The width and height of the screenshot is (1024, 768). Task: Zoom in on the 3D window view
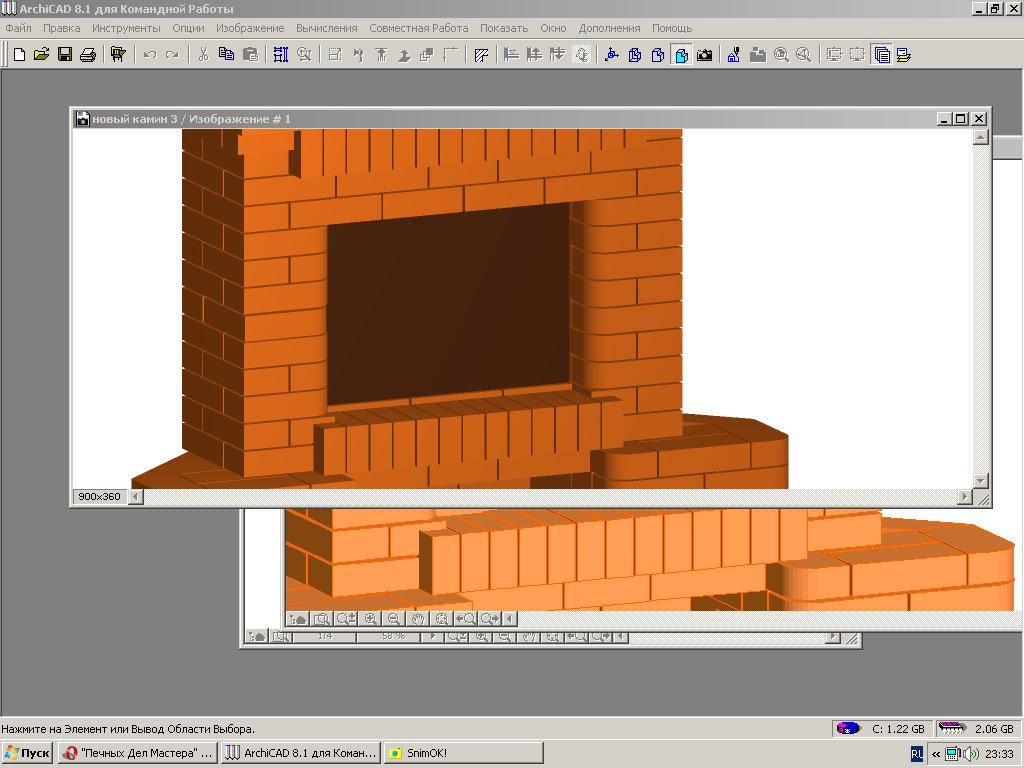(371, 619)
